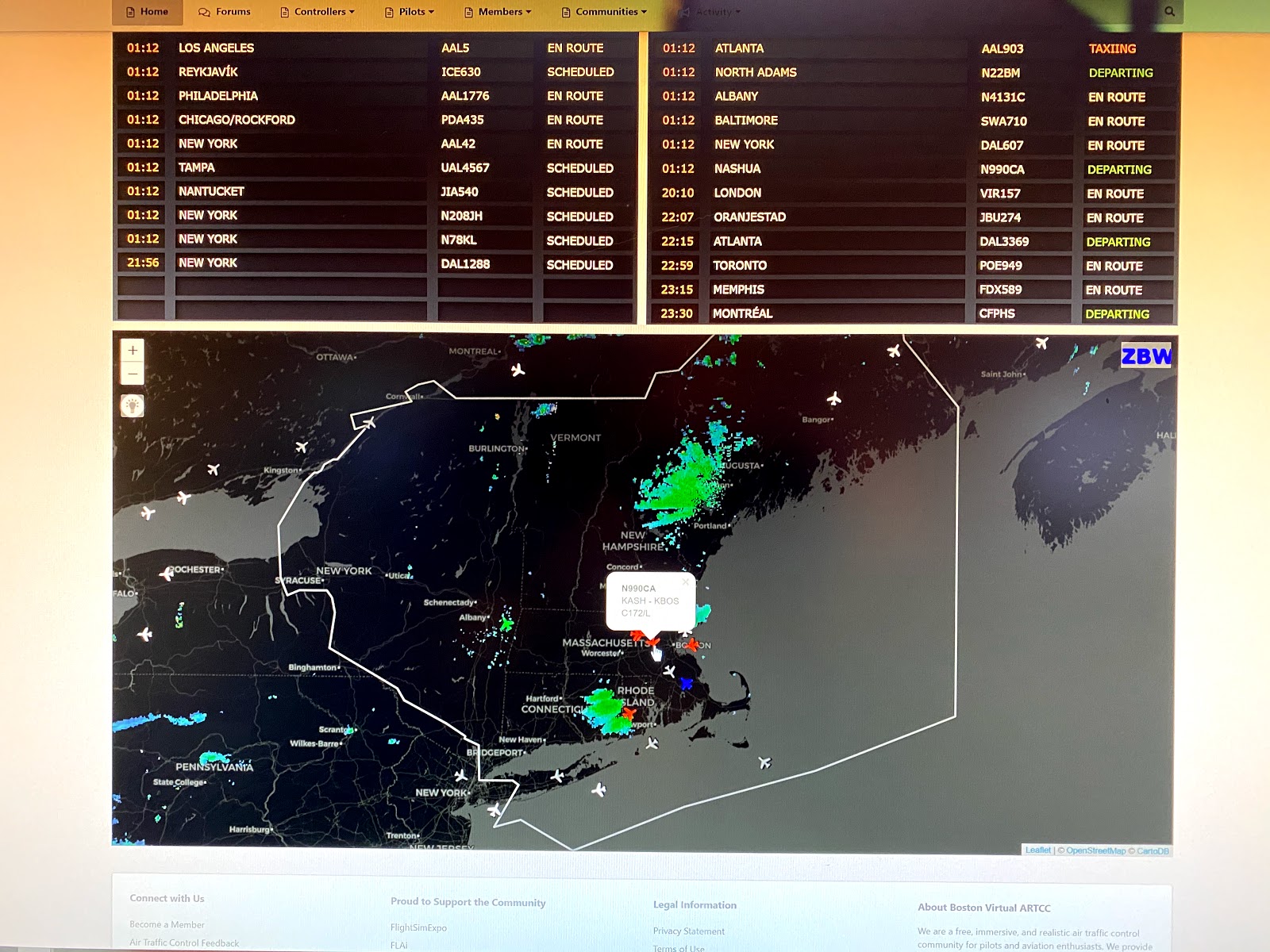Expand the Activity dropdown menu

710,12
